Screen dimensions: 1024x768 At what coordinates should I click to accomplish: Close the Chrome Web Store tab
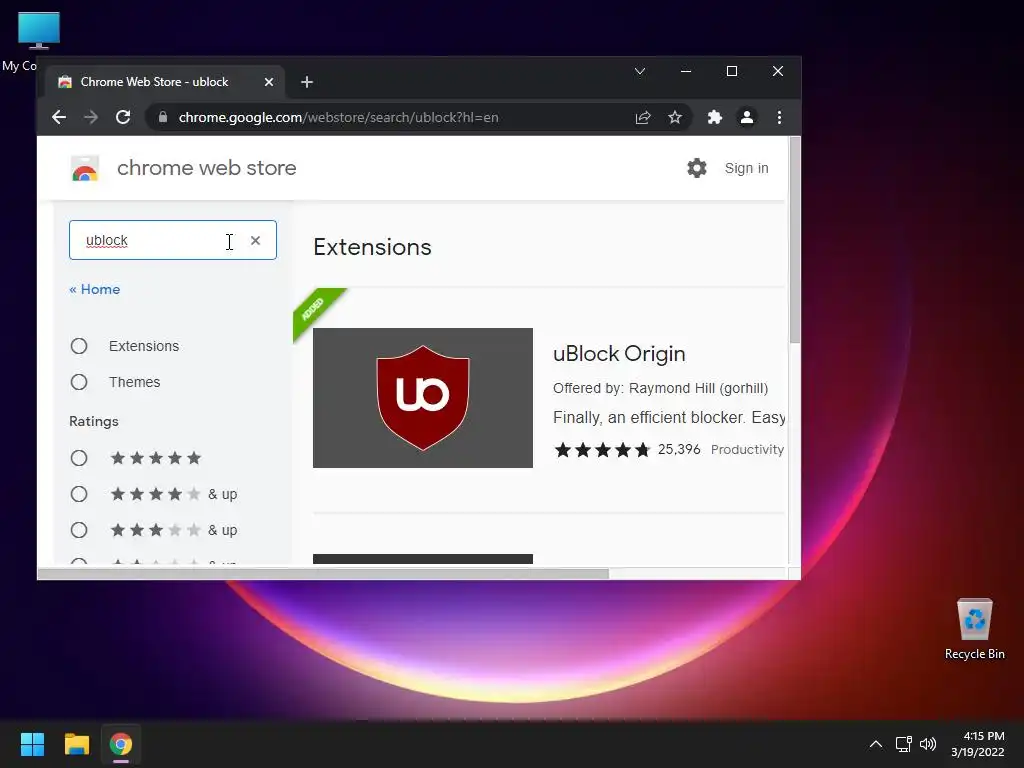click(268, 82)
